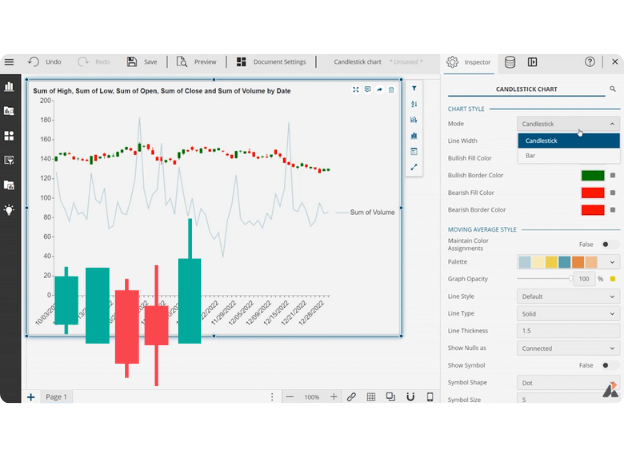The image size is (624, 457).
Task: Delete the chart widget with trash icon
Action: point(391,90)
